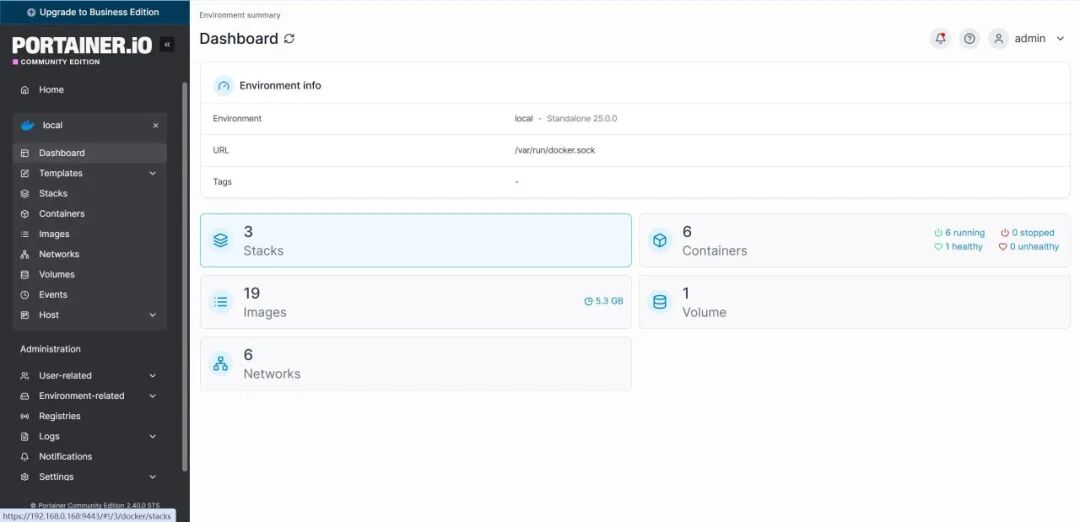Open the admin account dropdown arrow

coord(1060,39)
